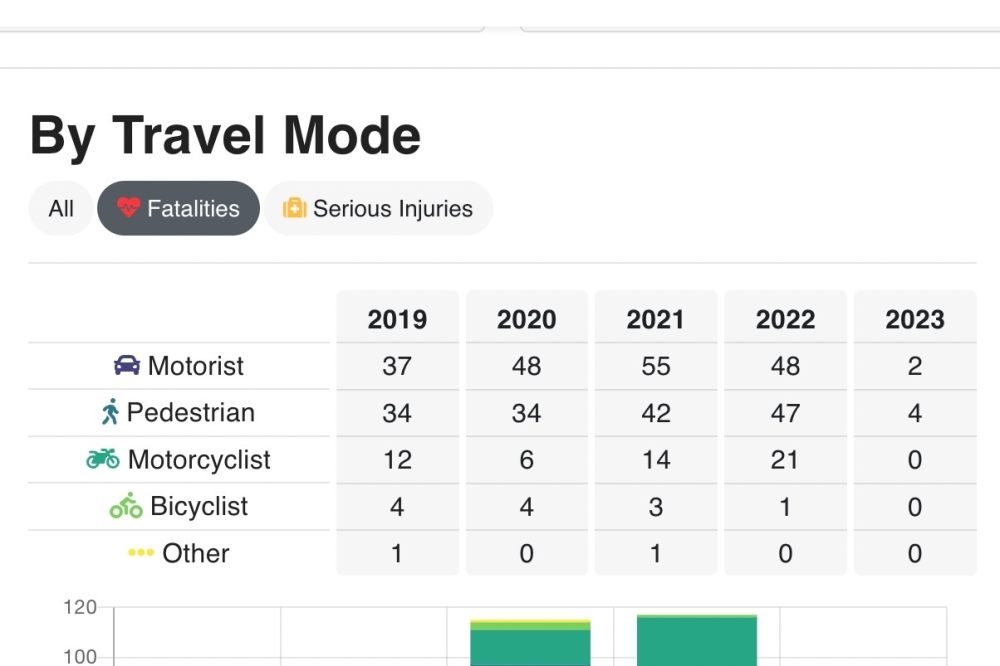The height and width of the screenshot is (666, 1000).
Task: Click the Pedestrian walking icon
Action: 110,411
